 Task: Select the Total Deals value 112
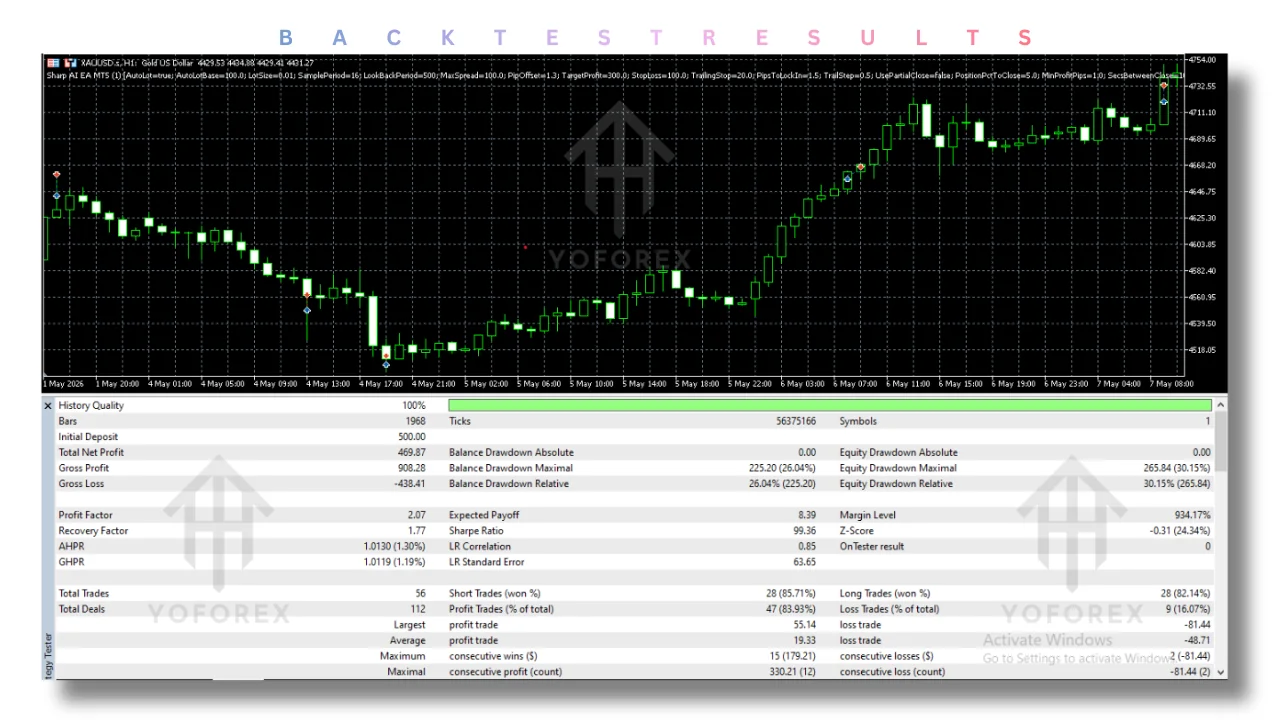tap(418, 609)
